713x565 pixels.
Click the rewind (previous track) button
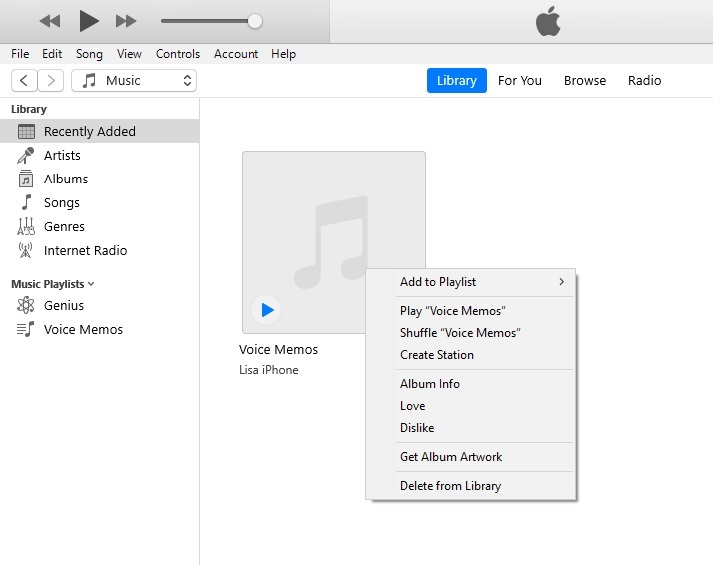tap(50, 21)
